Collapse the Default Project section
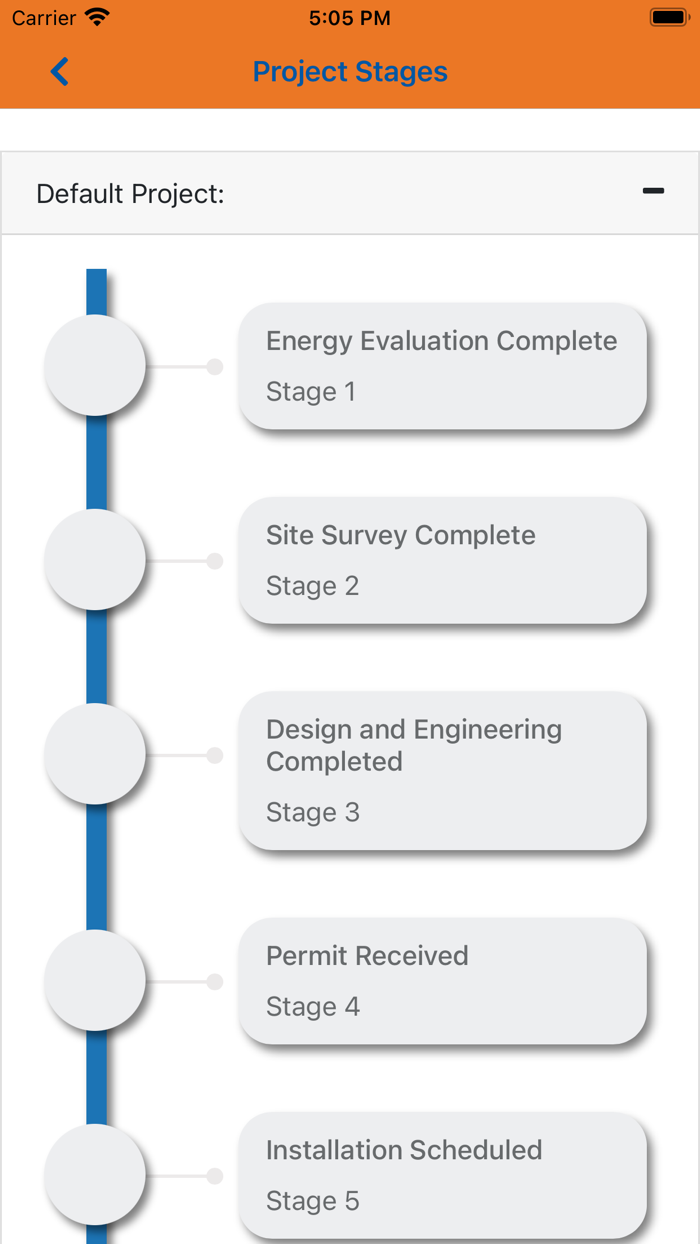 [653, 191]
